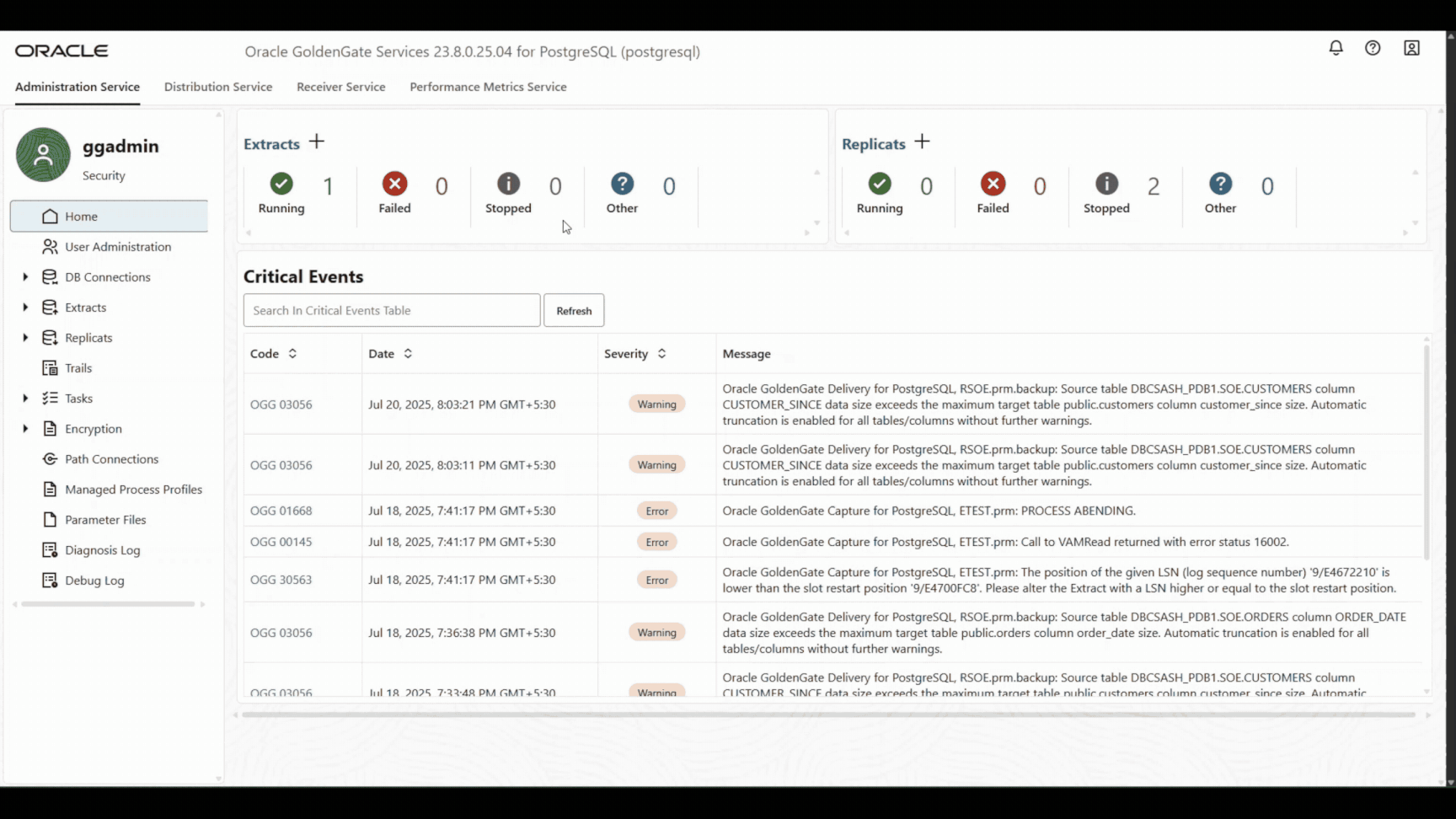Add a new Extract via the plus icon
1456x819 pixels.
click(x=316, y=142)
